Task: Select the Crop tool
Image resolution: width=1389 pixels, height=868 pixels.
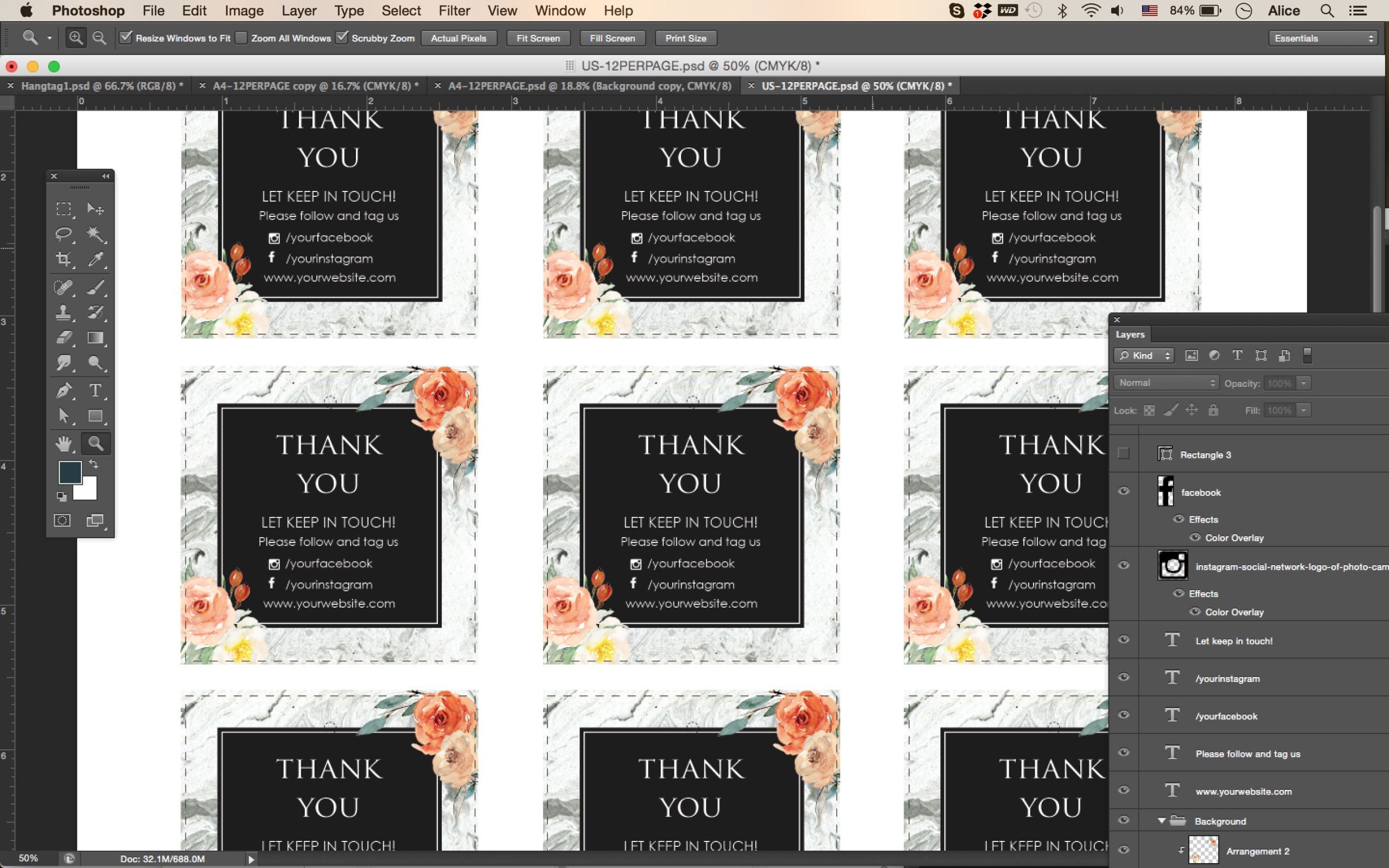Action: [x=63, y=259]
